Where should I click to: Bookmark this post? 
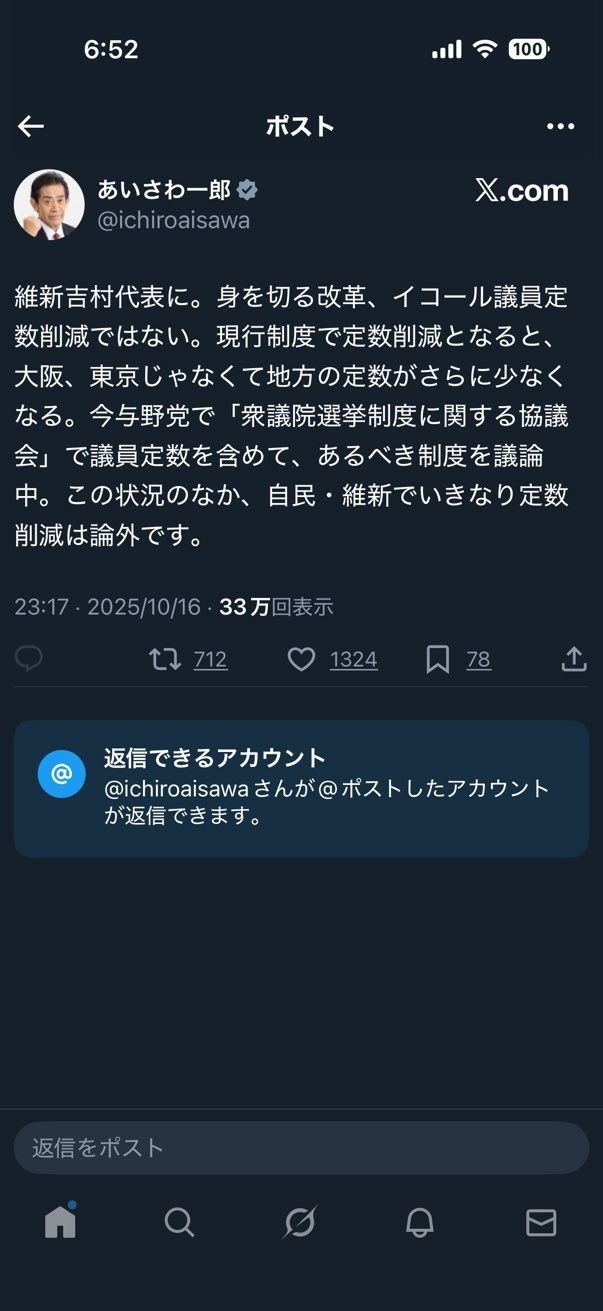click(x=437, y=659)
